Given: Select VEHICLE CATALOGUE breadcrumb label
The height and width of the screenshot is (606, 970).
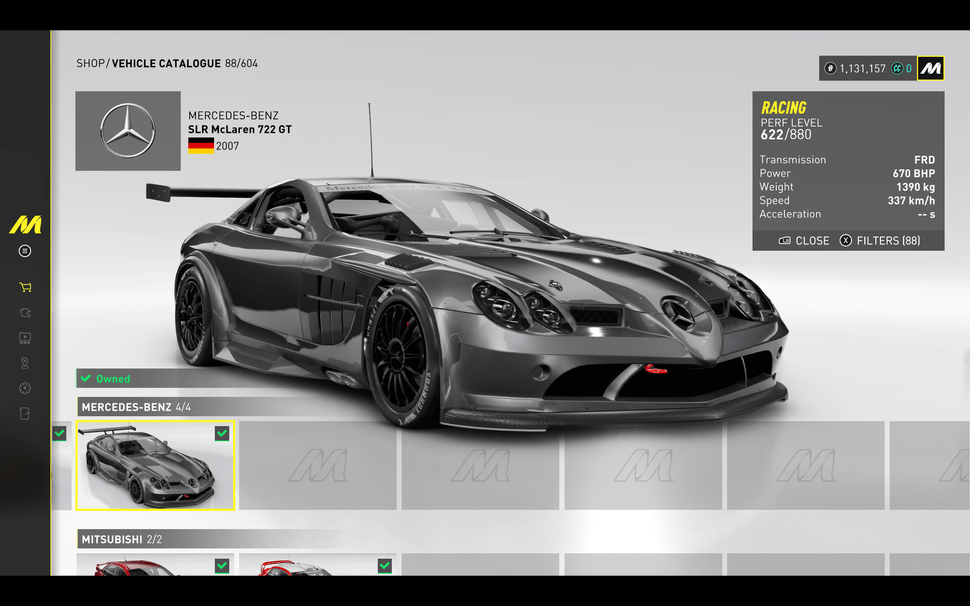Looking at the screenshot, I should point(166,63).
